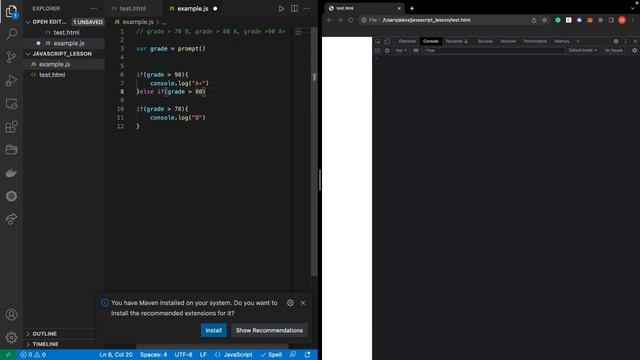Open the Search view in activity bar
The image size is (640, 360).
pos(11,34)
